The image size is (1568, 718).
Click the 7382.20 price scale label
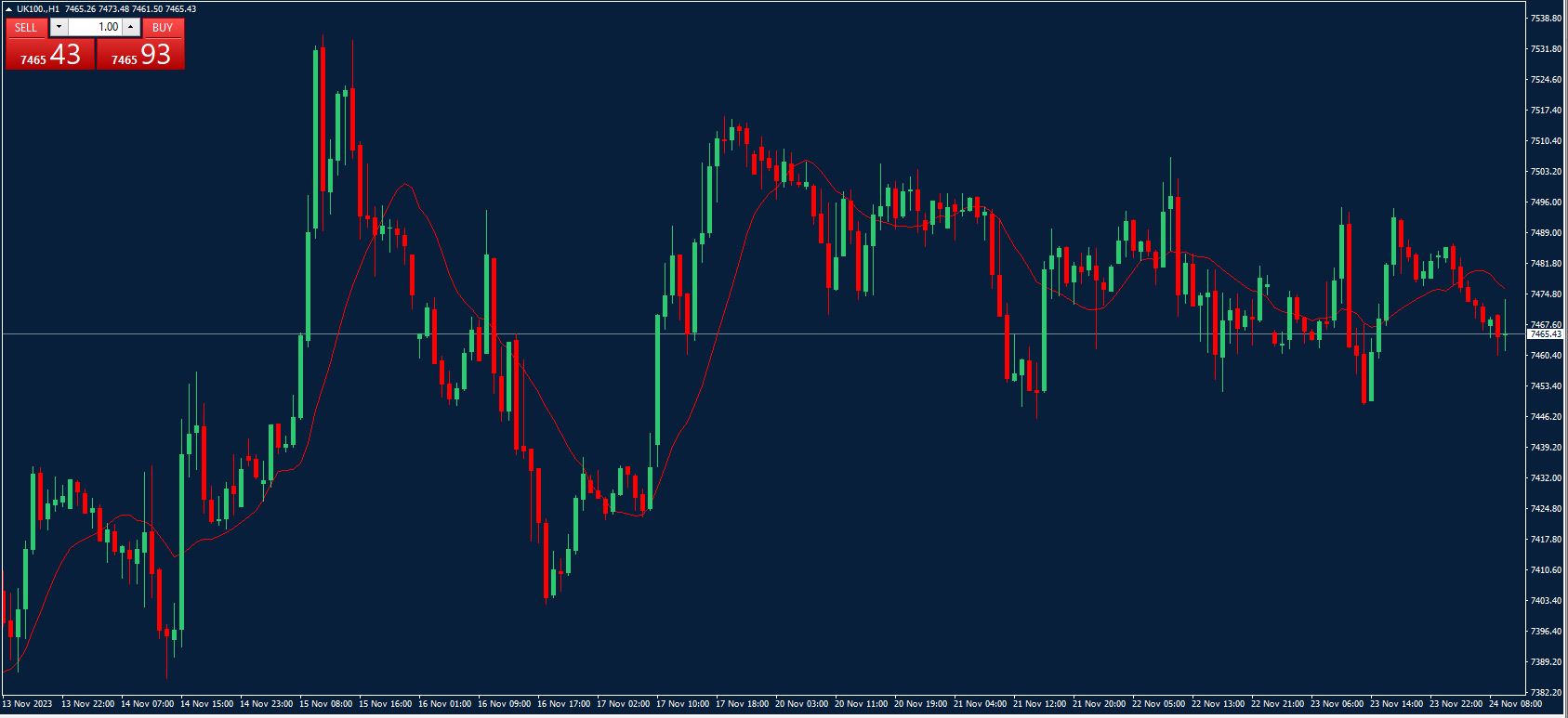click(1545, 693)
